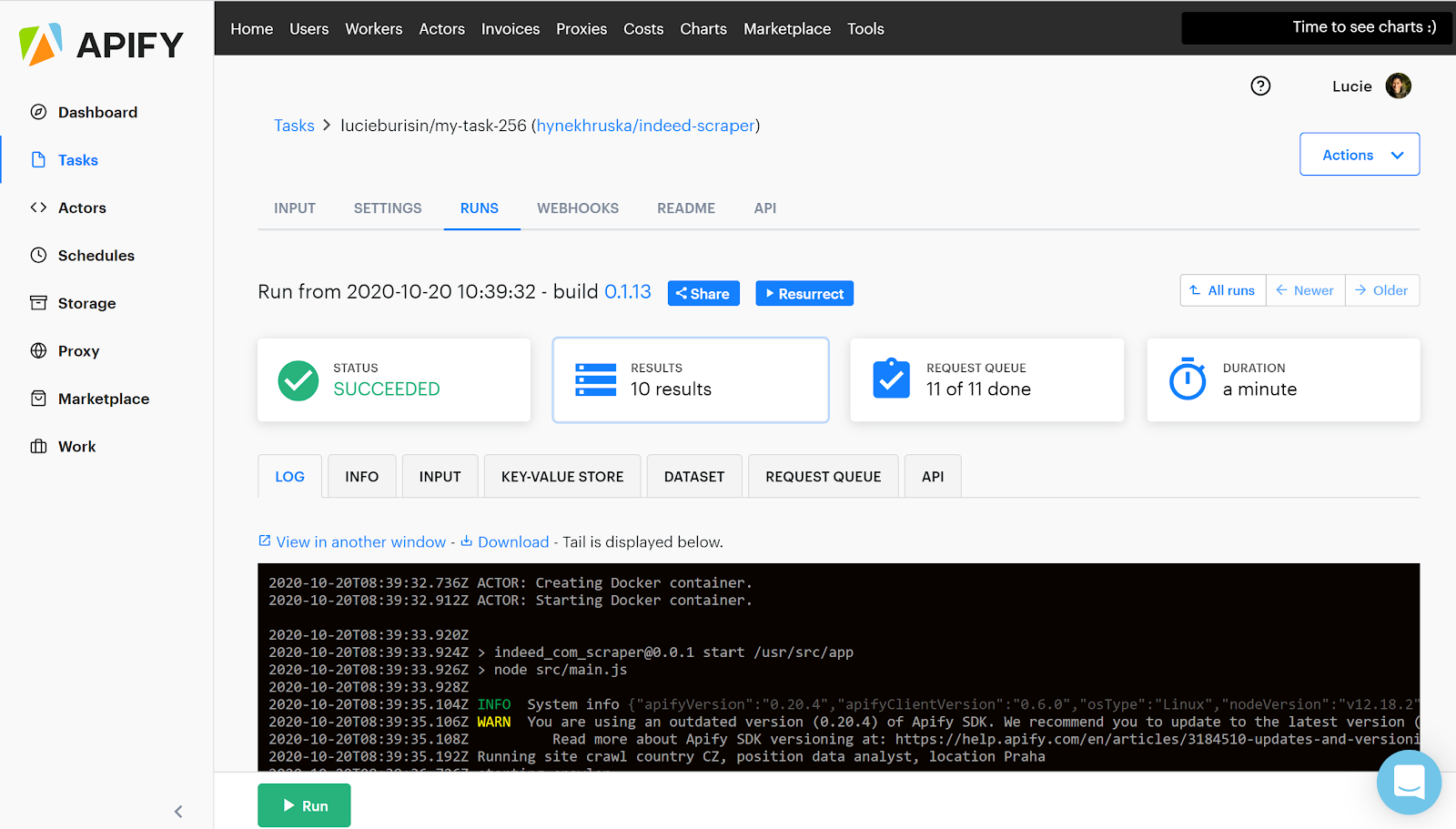The width and height of the screenshot is (1456, 829).
Task: Open the Dashboard compass icon
Action: coord(38,112)
